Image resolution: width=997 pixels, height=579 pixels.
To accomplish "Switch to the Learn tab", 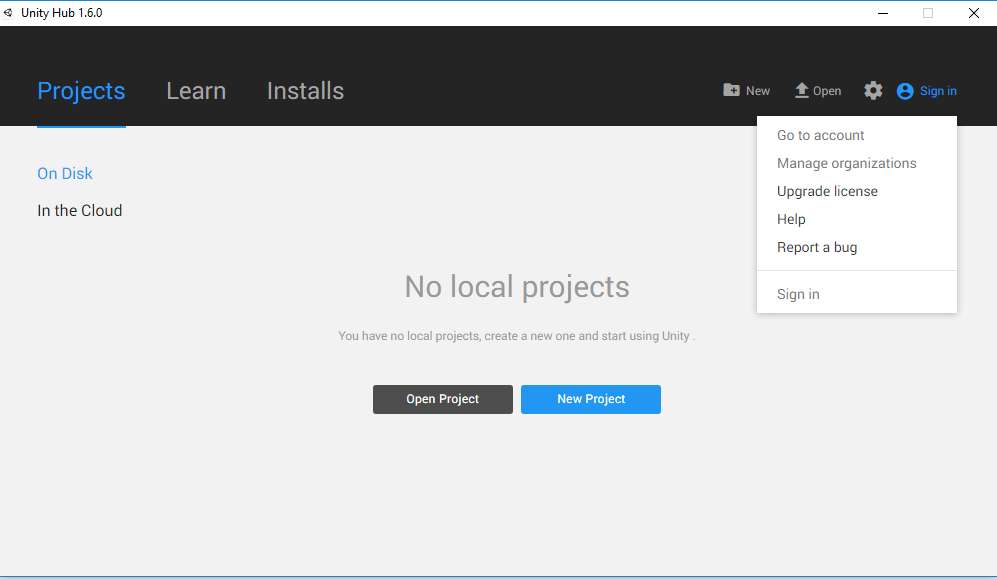I will [196, 91].
